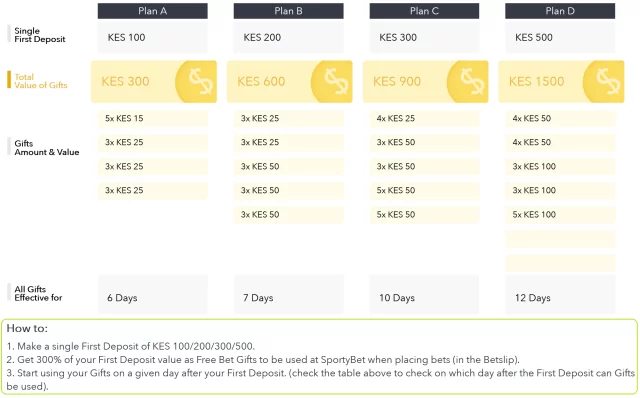Click the Total Value of Gifts label
Viewport: 640px width, 398px height.
pyautogui.click(x=40, y=81)
